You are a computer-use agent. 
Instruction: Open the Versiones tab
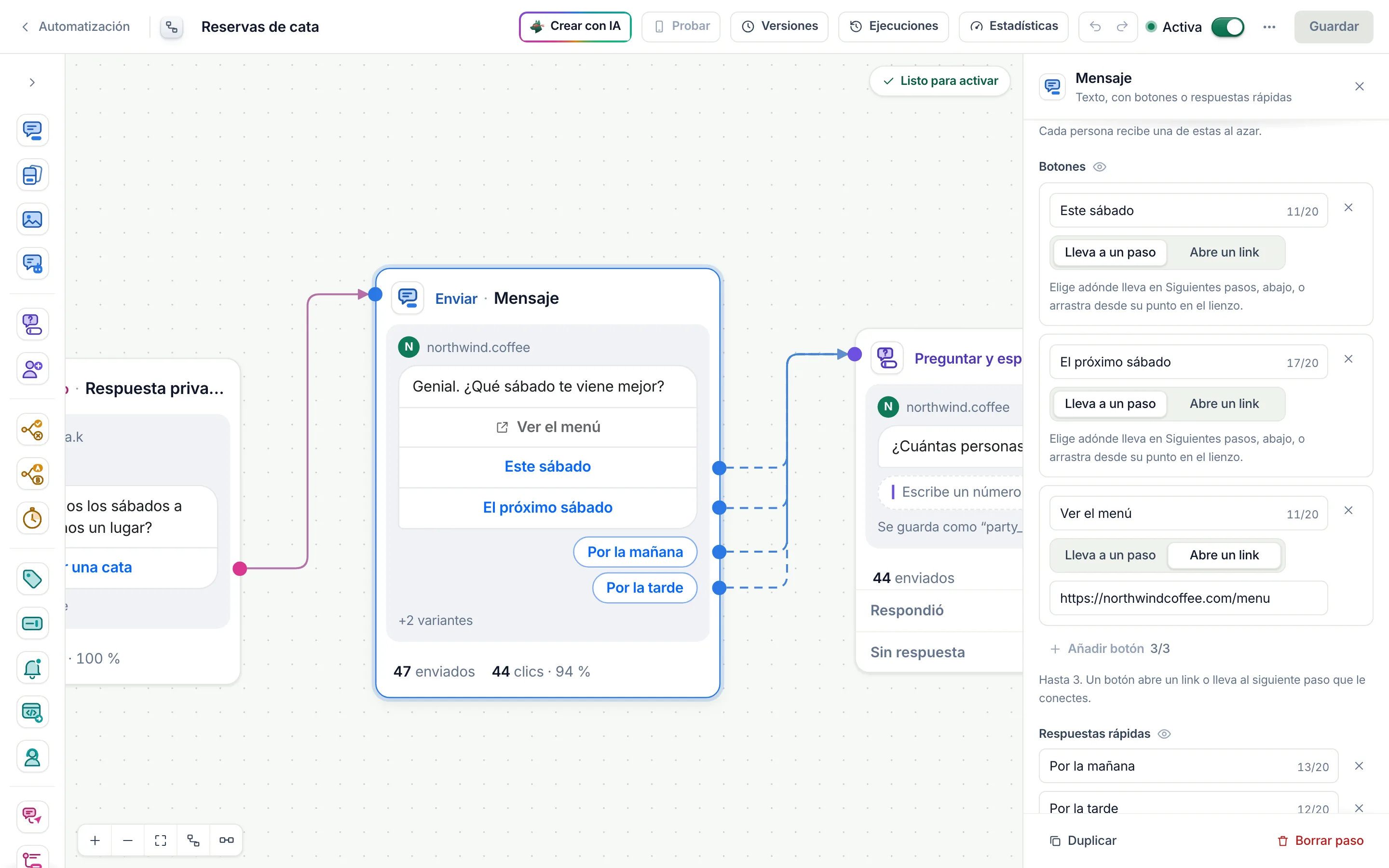click(779, 27)
